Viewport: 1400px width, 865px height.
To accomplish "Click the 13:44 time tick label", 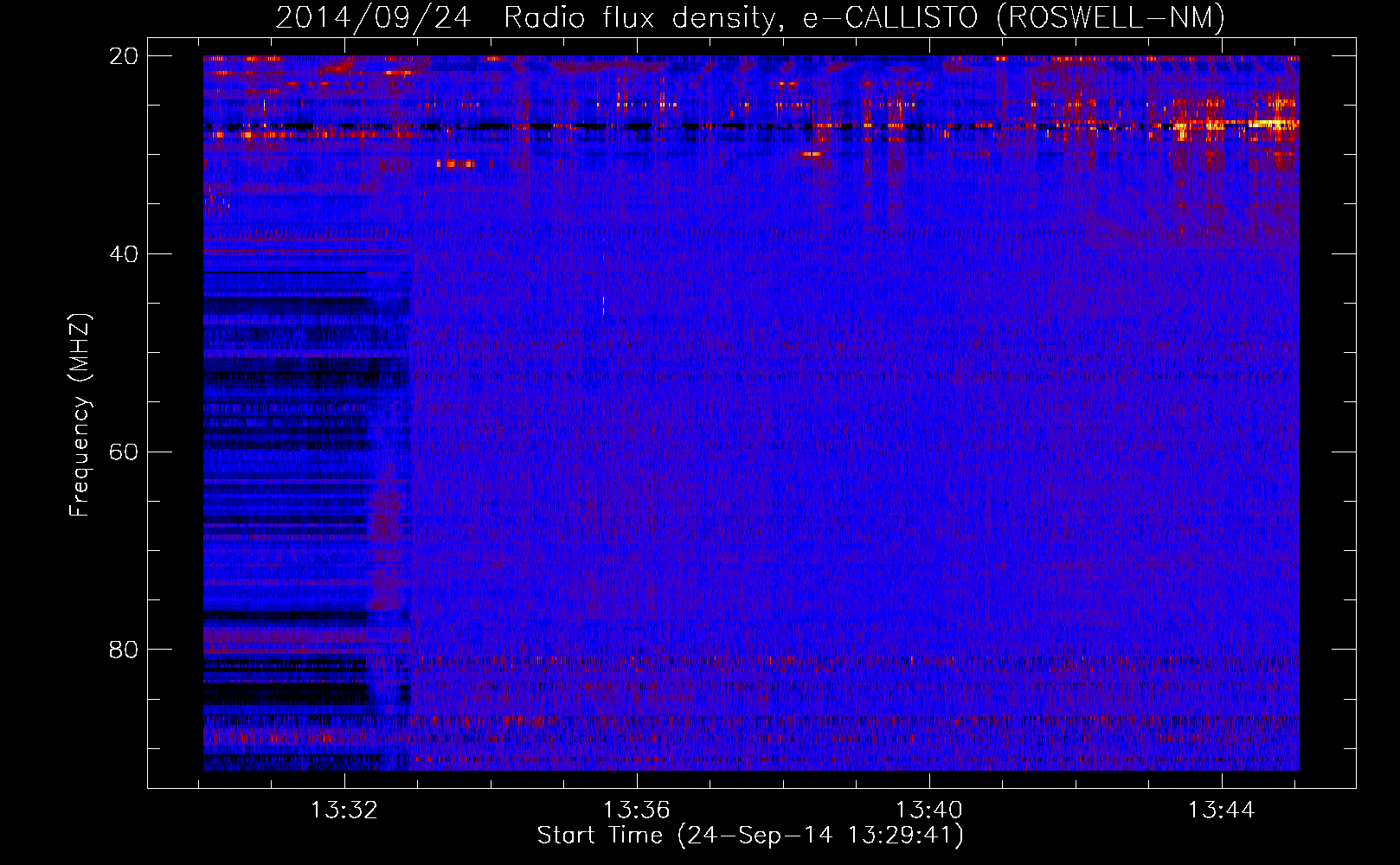I will pos(1222,811).
